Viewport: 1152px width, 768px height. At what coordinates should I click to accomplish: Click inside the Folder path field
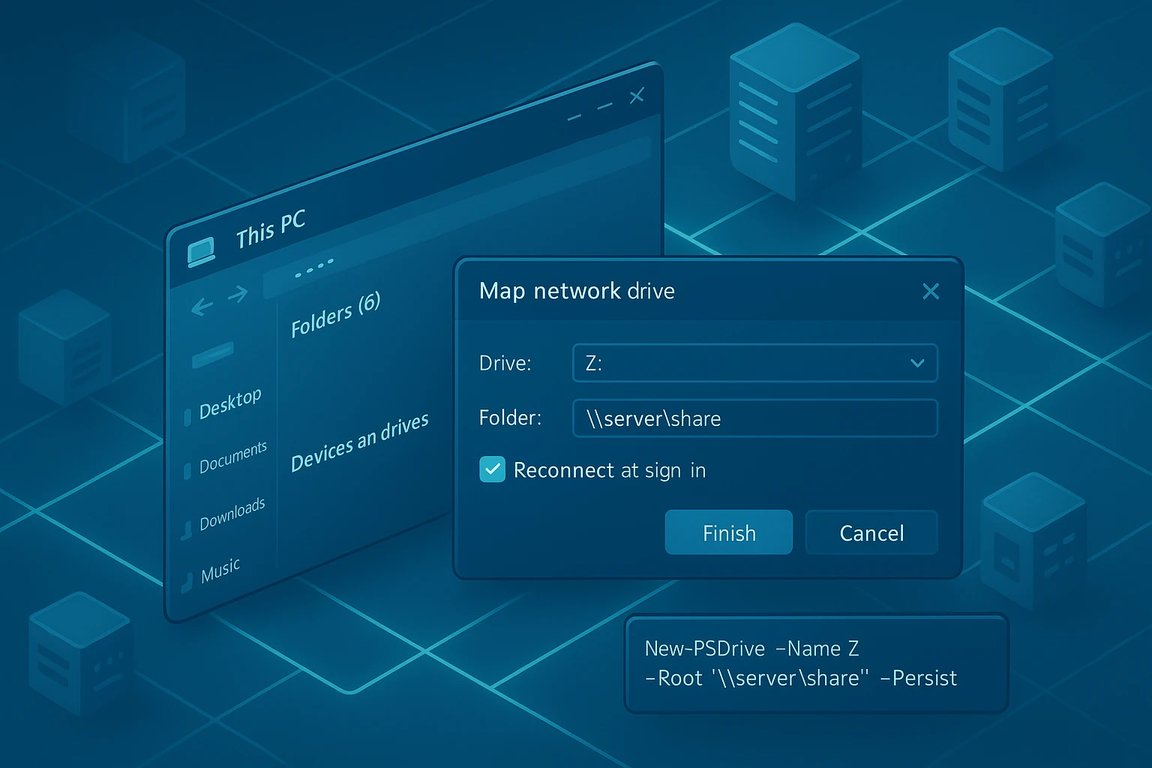(754, 418)
